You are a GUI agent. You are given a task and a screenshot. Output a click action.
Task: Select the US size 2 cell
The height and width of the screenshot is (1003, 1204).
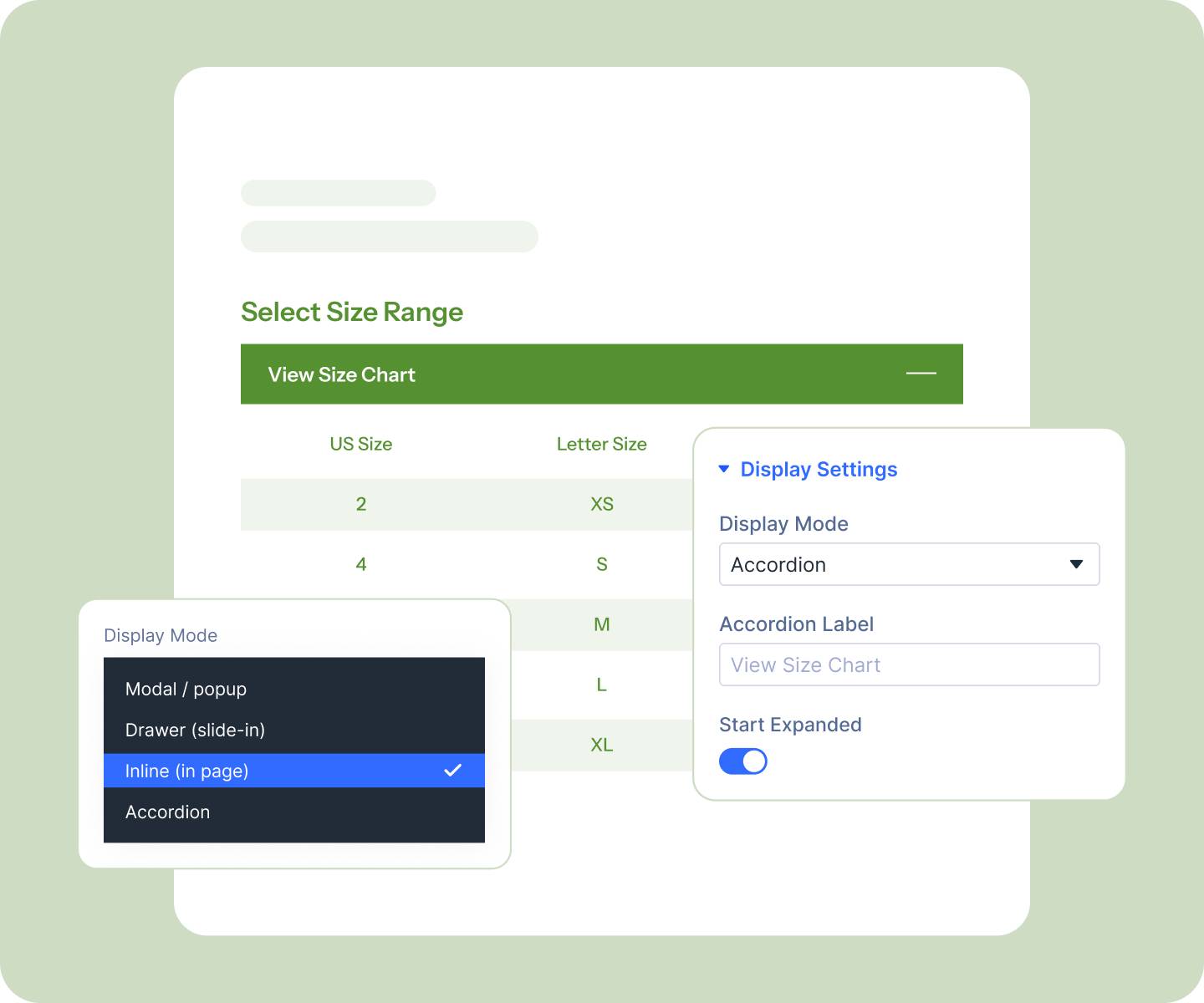(361, 504)
